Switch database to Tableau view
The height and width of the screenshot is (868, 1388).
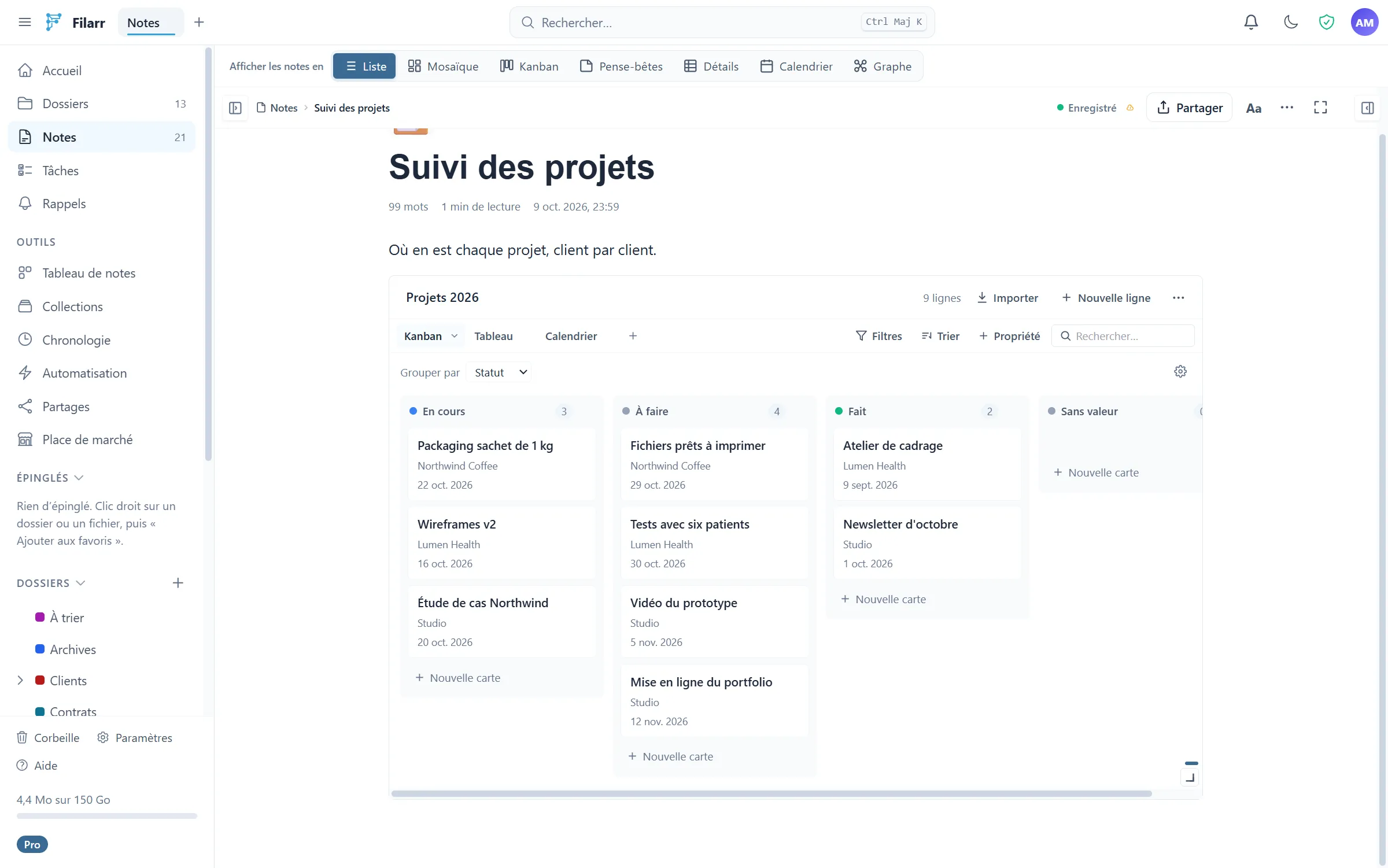click(493, 336)
